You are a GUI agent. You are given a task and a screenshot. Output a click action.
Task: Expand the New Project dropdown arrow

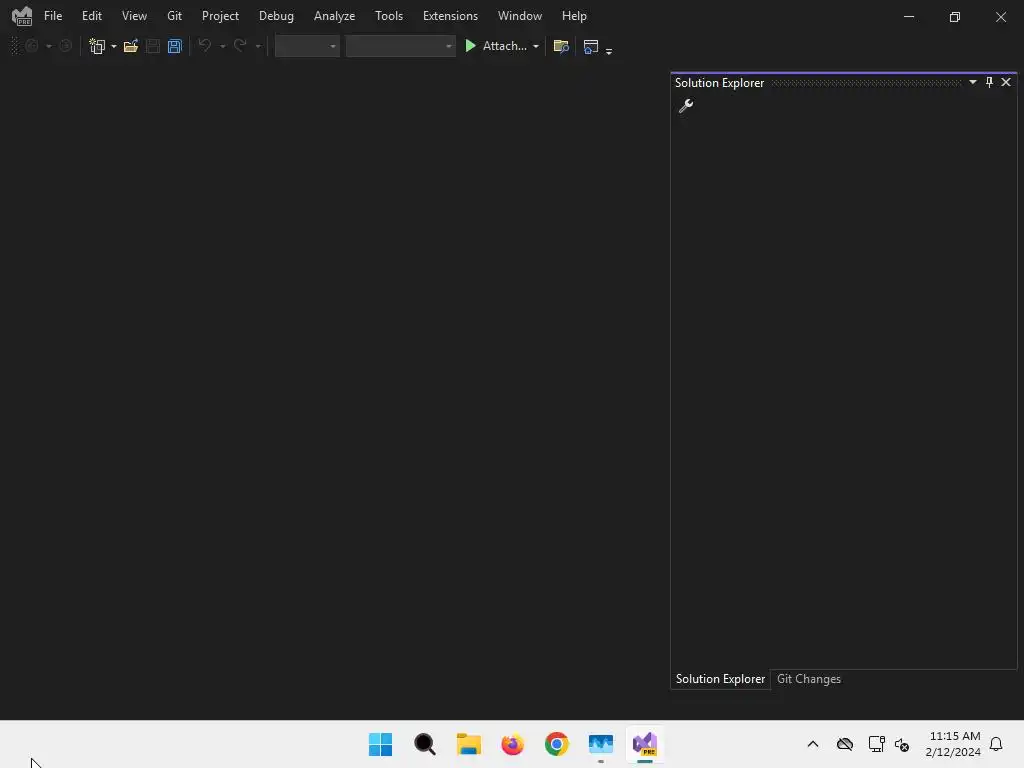114,46
